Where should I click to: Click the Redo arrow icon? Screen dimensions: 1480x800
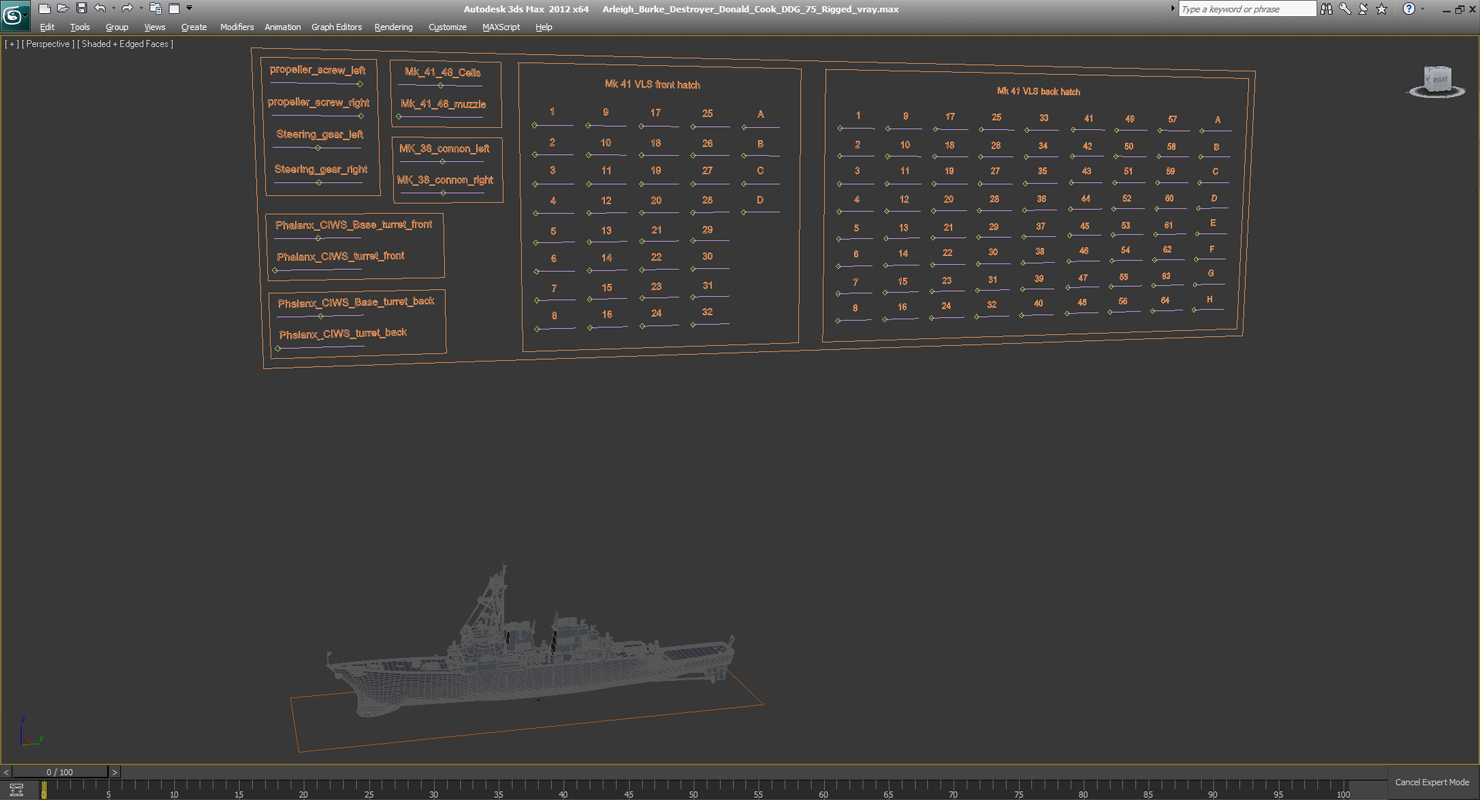click(x=127, y=9)
